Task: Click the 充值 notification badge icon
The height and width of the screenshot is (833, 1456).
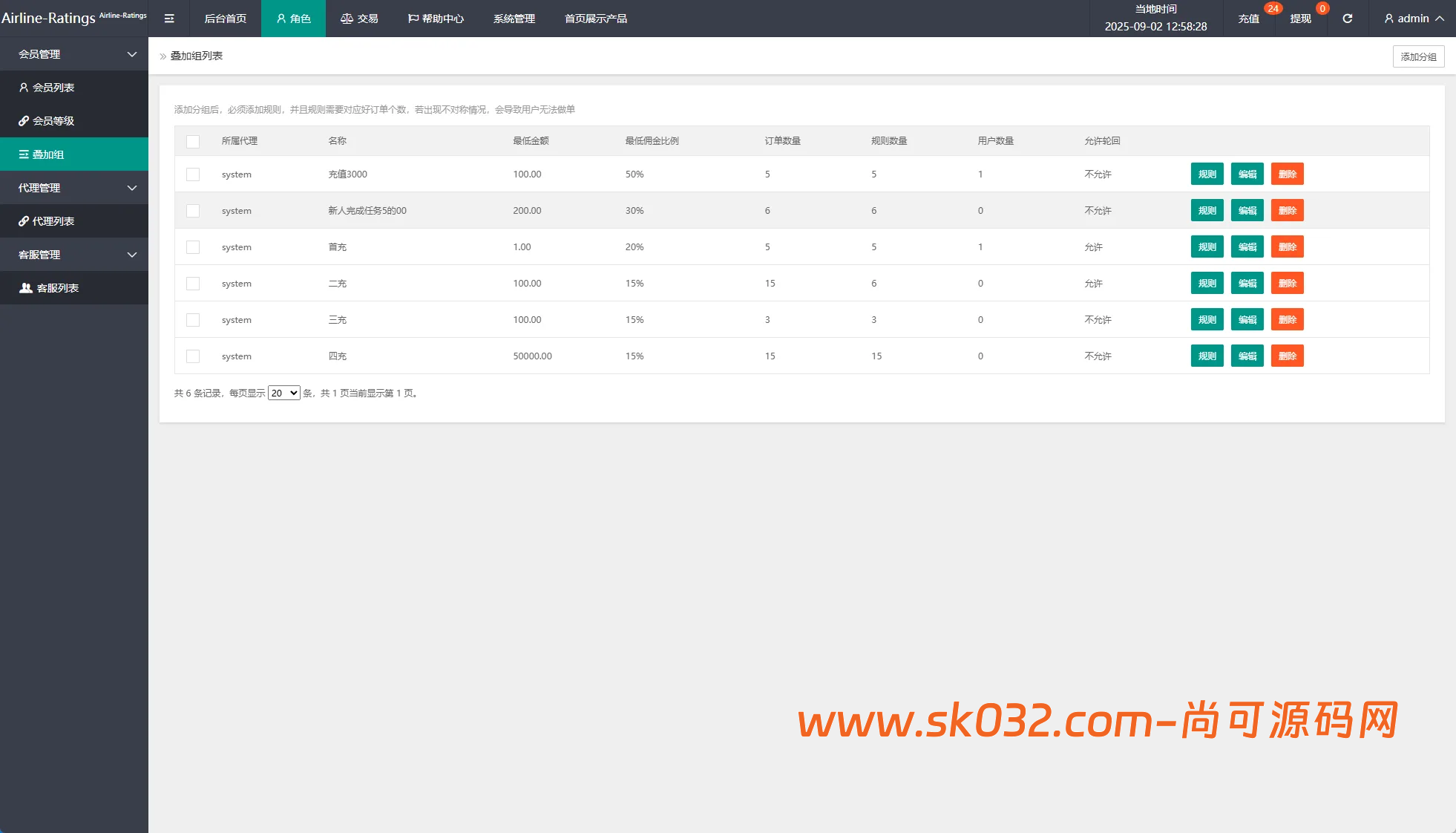Action: (x=1273, y=9)
